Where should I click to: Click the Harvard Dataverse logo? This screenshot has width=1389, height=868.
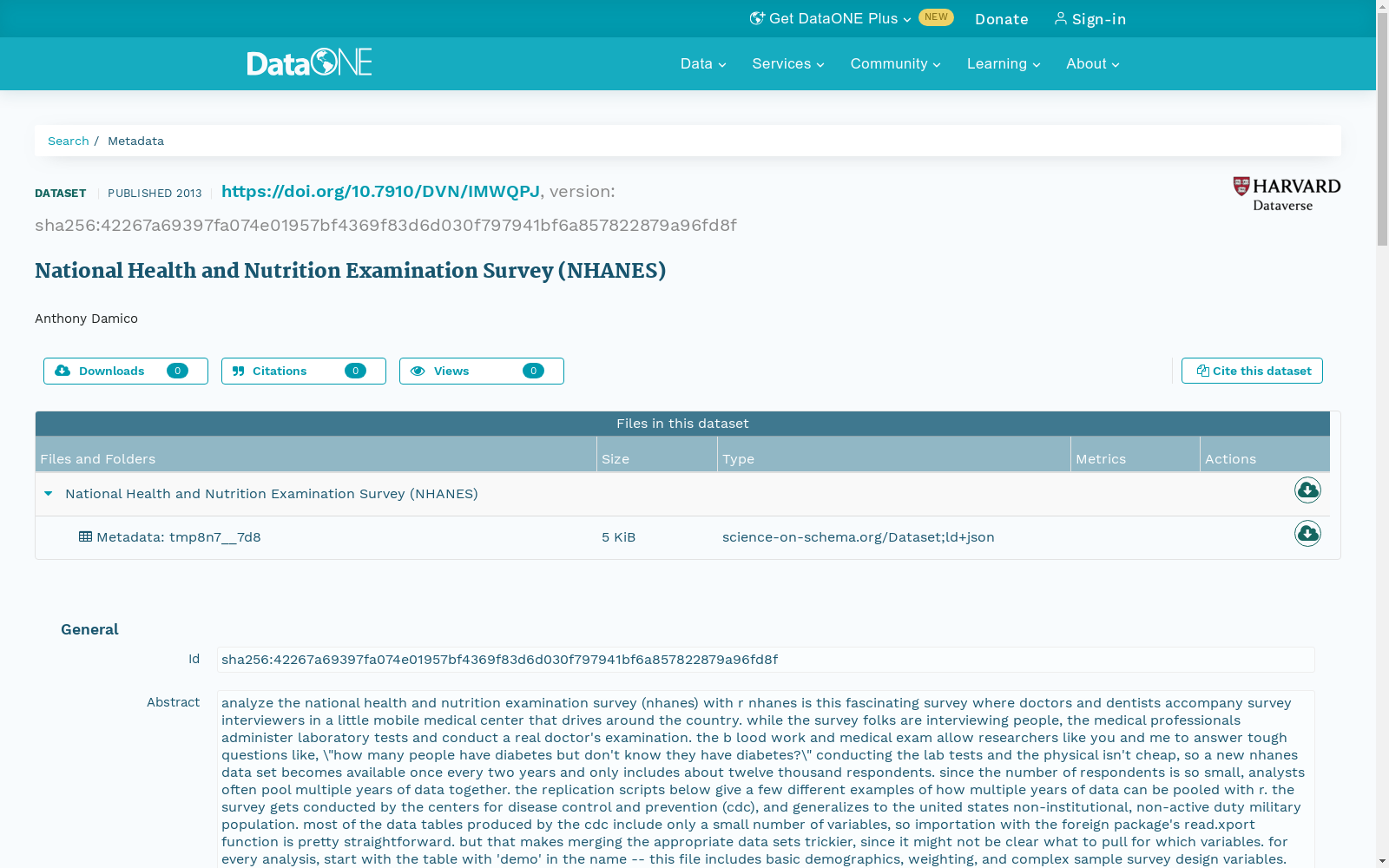coord(1287,194)
